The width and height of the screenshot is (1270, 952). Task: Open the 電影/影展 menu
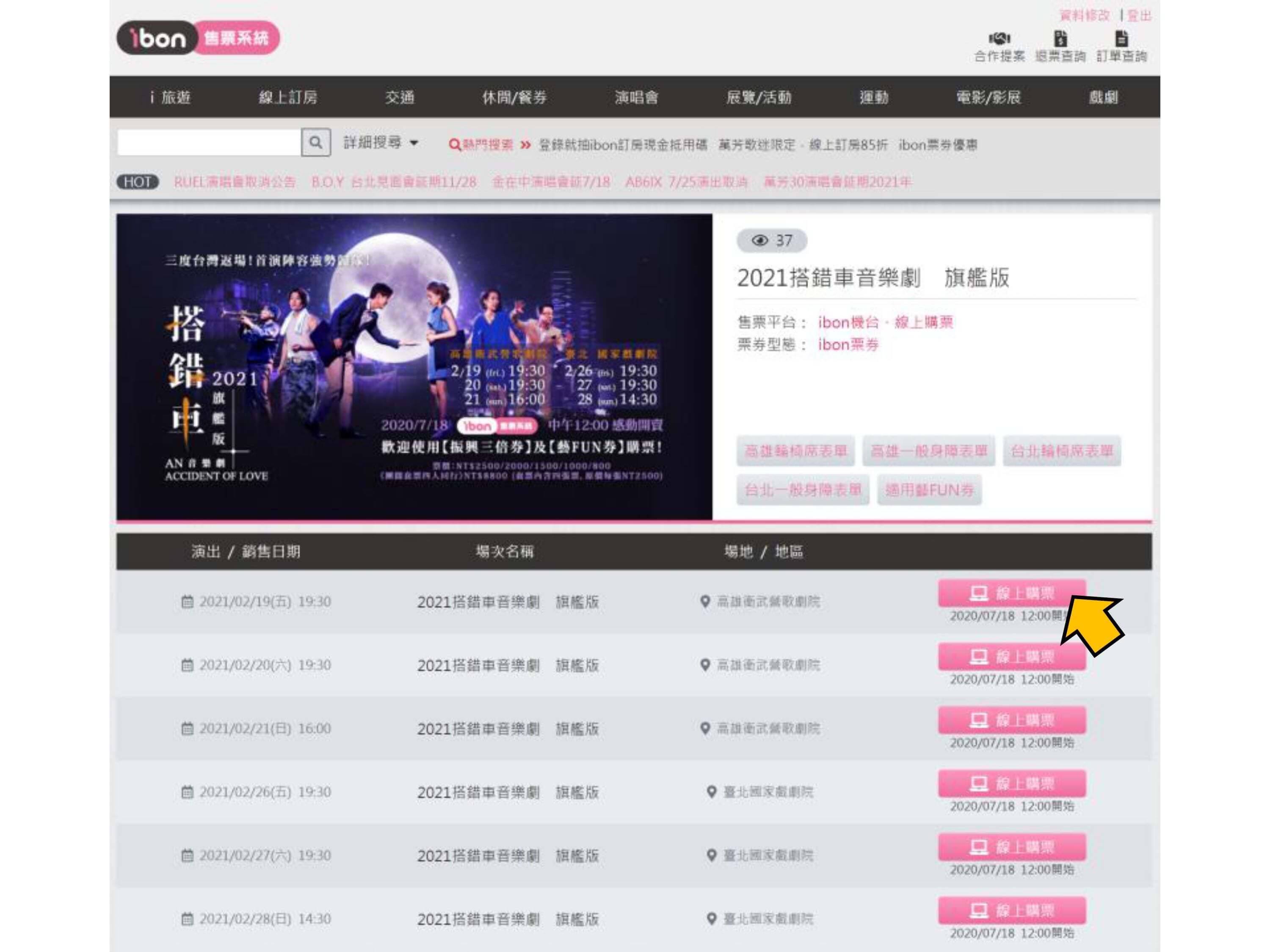tap(988, 97)
